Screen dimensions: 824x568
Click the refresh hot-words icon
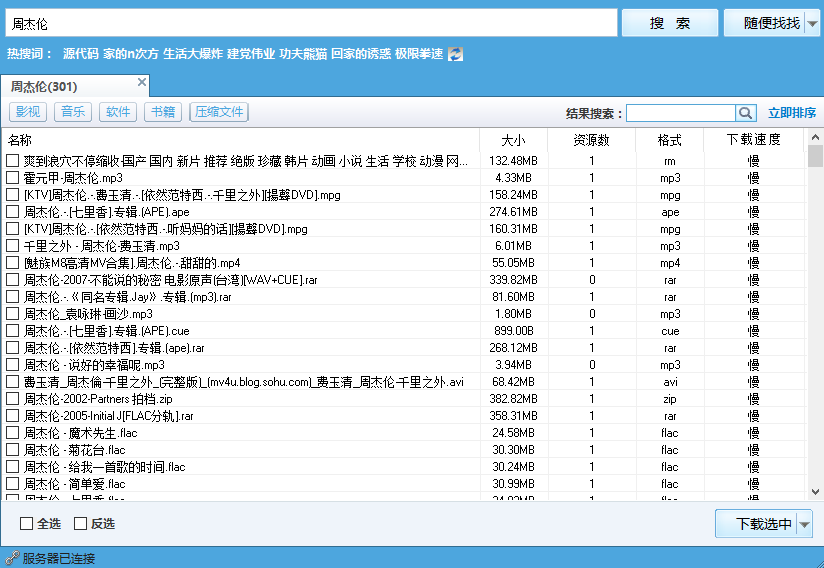(456, 54)
